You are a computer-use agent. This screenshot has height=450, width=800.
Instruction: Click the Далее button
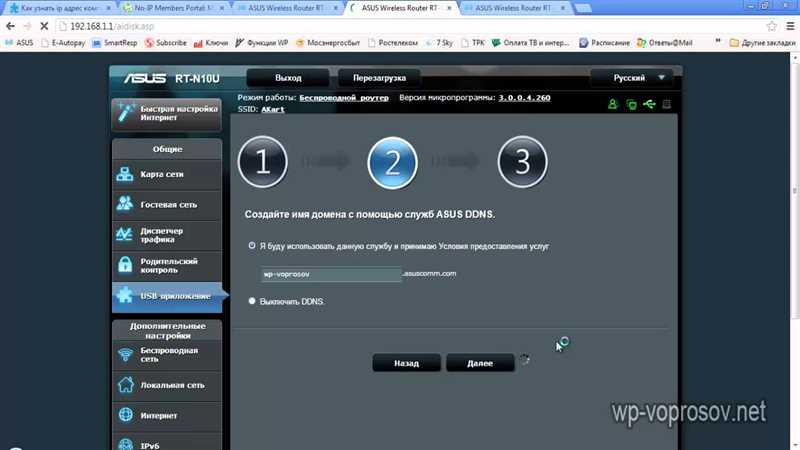coord(480,363)
